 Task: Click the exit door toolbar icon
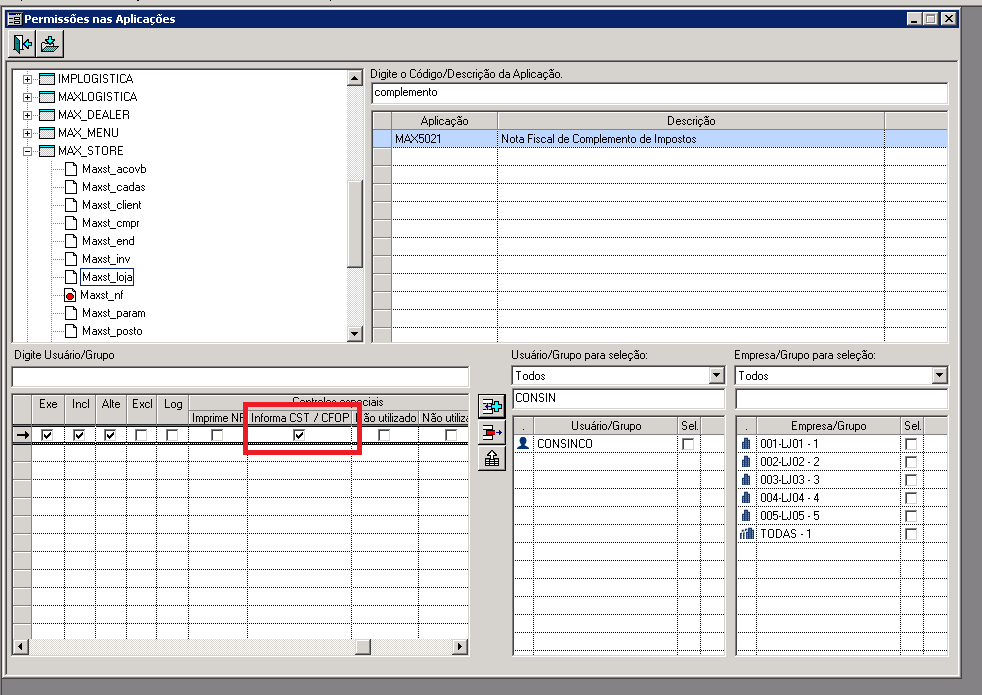tap(23, 44)
